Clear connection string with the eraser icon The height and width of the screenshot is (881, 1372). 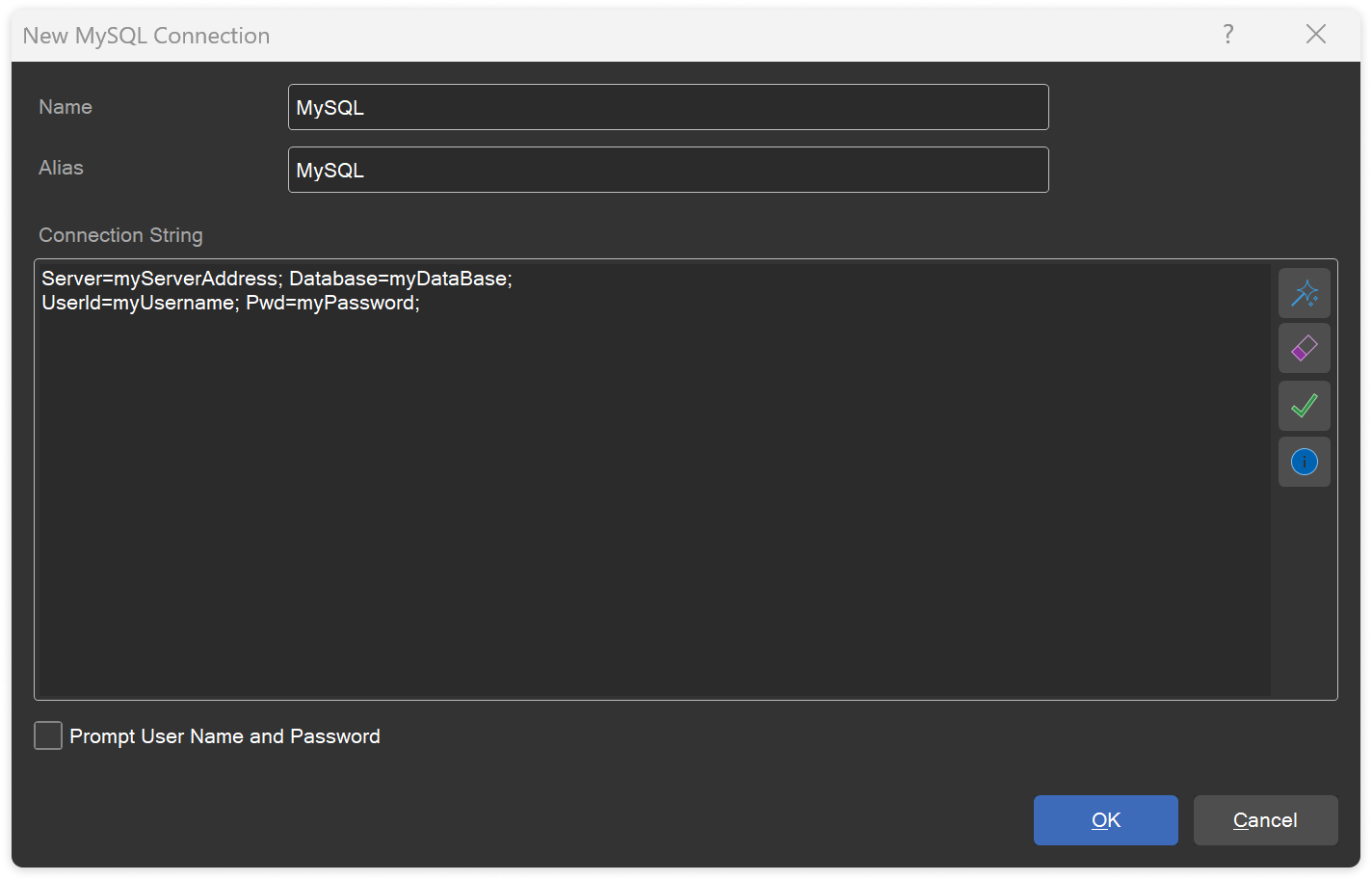coord(1305,348)
